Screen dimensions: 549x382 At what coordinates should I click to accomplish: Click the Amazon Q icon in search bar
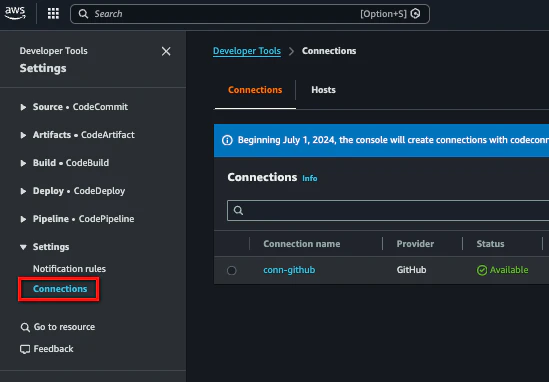pos(415,14)
